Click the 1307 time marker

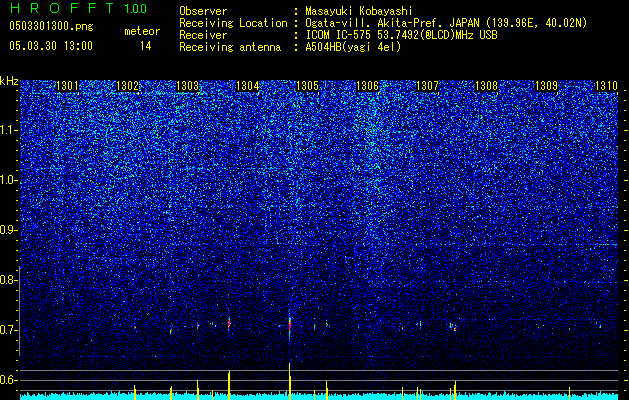click(428, 86)
